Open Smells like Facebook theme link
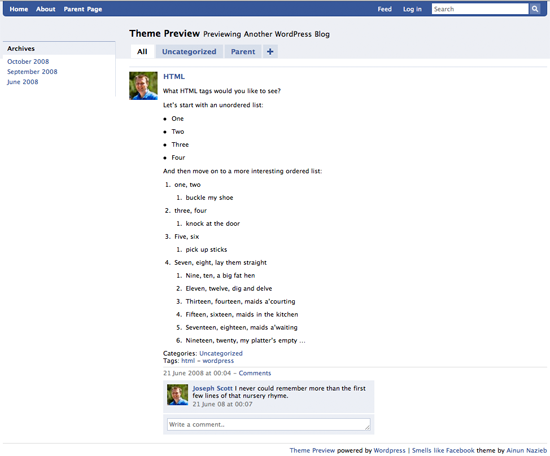The height and width of the screenshot is (456, 550). (443, 450)
